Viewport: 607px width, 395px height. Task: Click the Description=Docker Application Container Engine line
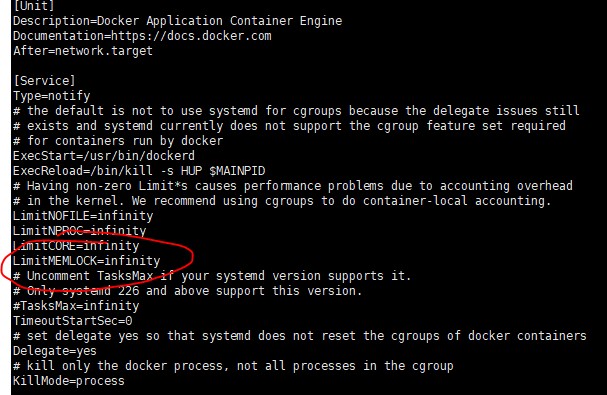[178, 21]
